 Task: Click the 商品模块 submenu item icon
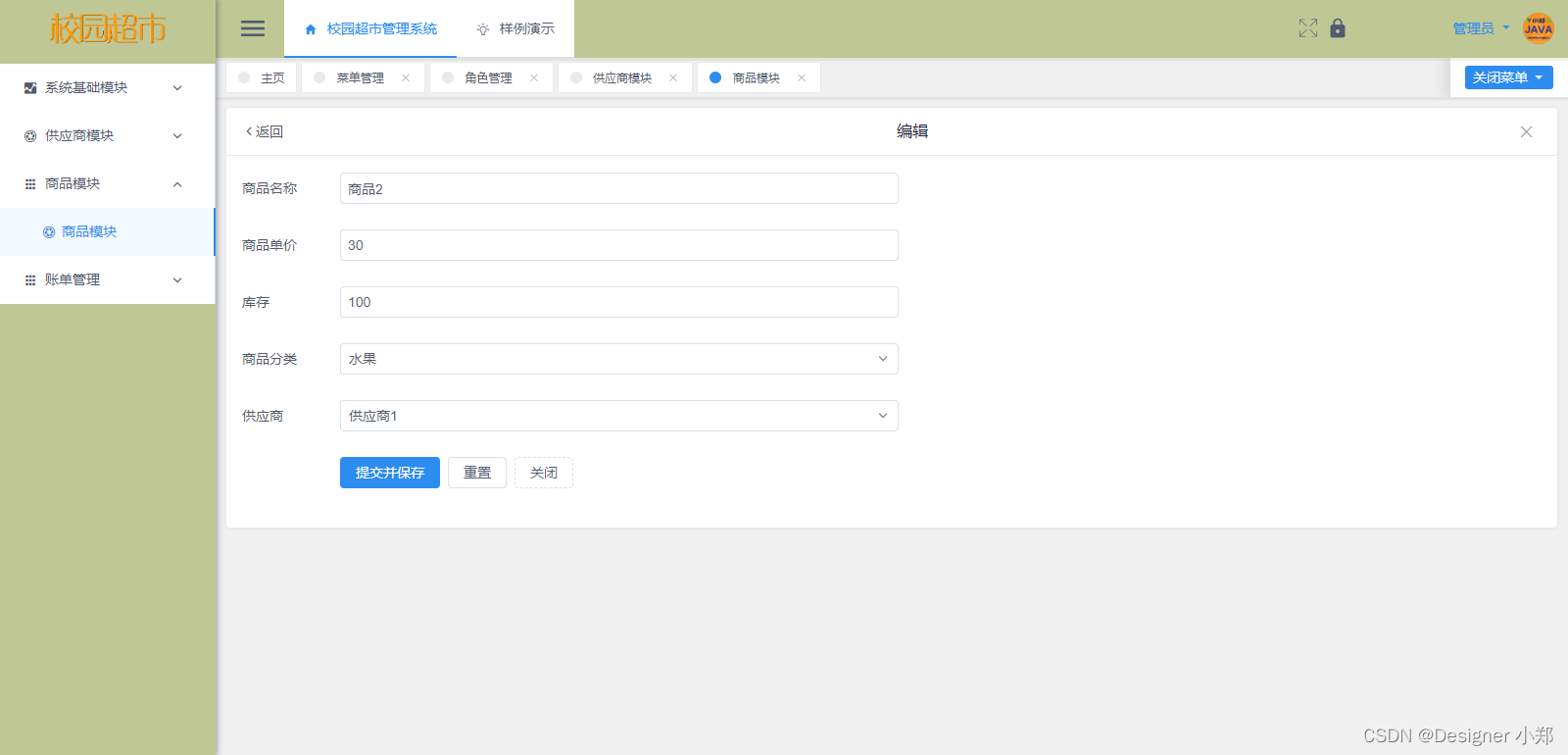49,232
